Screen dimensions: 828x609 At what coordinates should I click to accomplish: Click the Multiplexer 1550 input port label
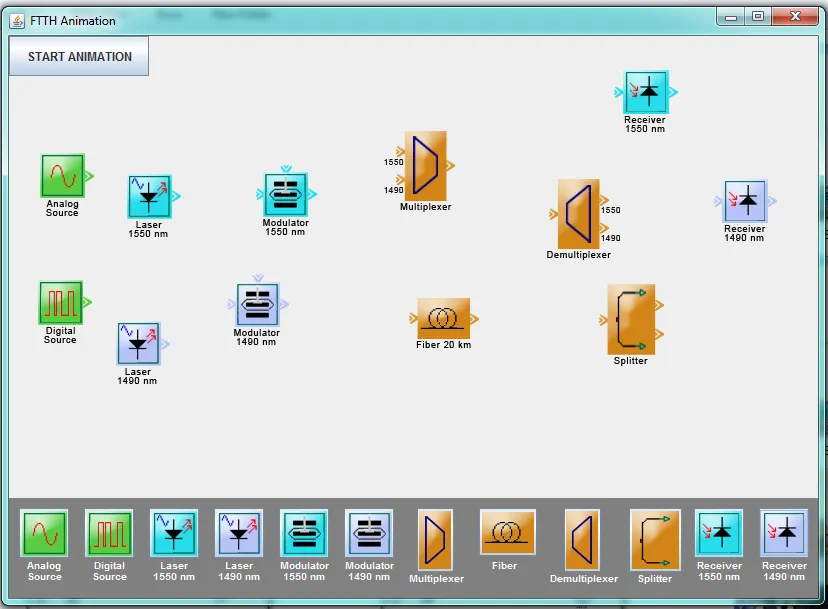pyautogui.click(x=393, y=162)
